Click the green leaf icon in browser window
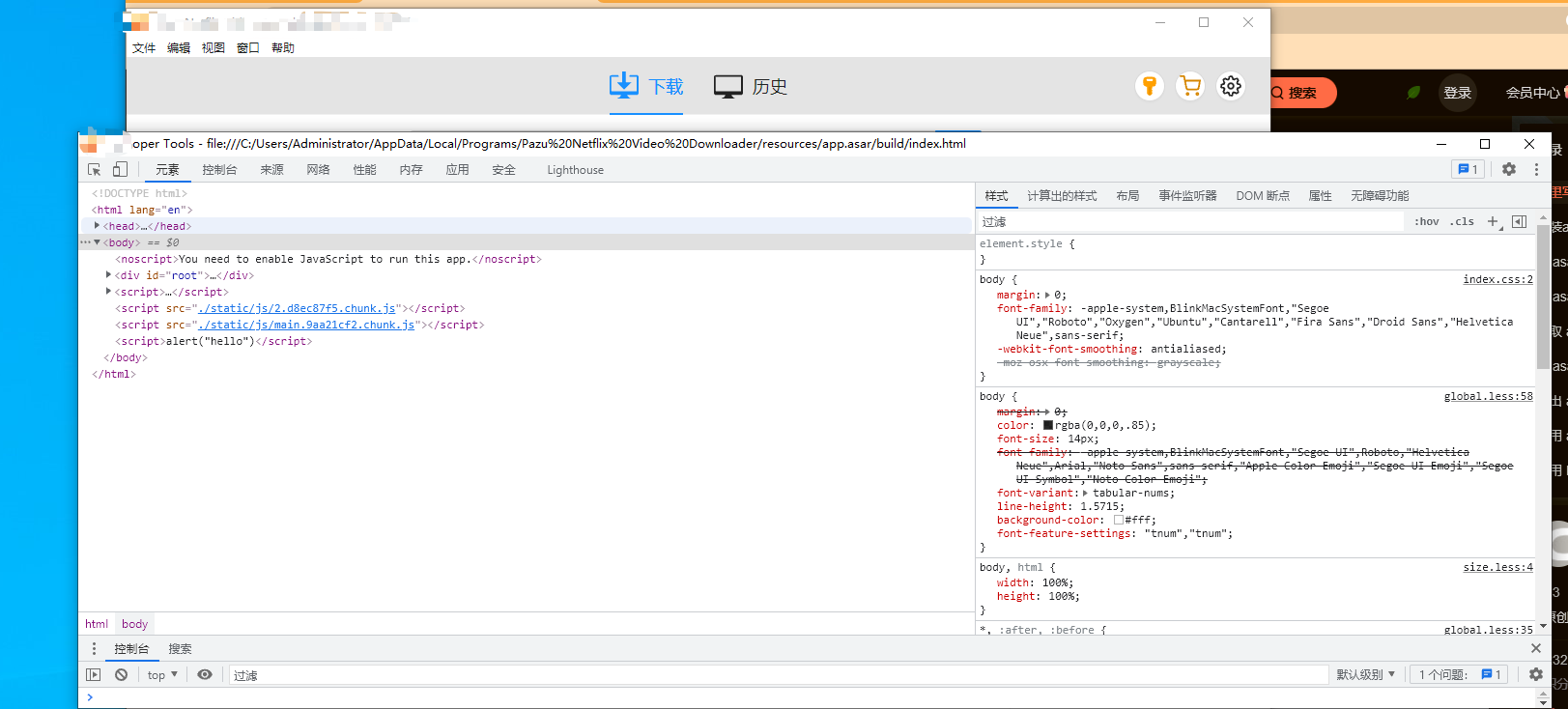Screen dimensions: 1568x709 point(1414,93)
